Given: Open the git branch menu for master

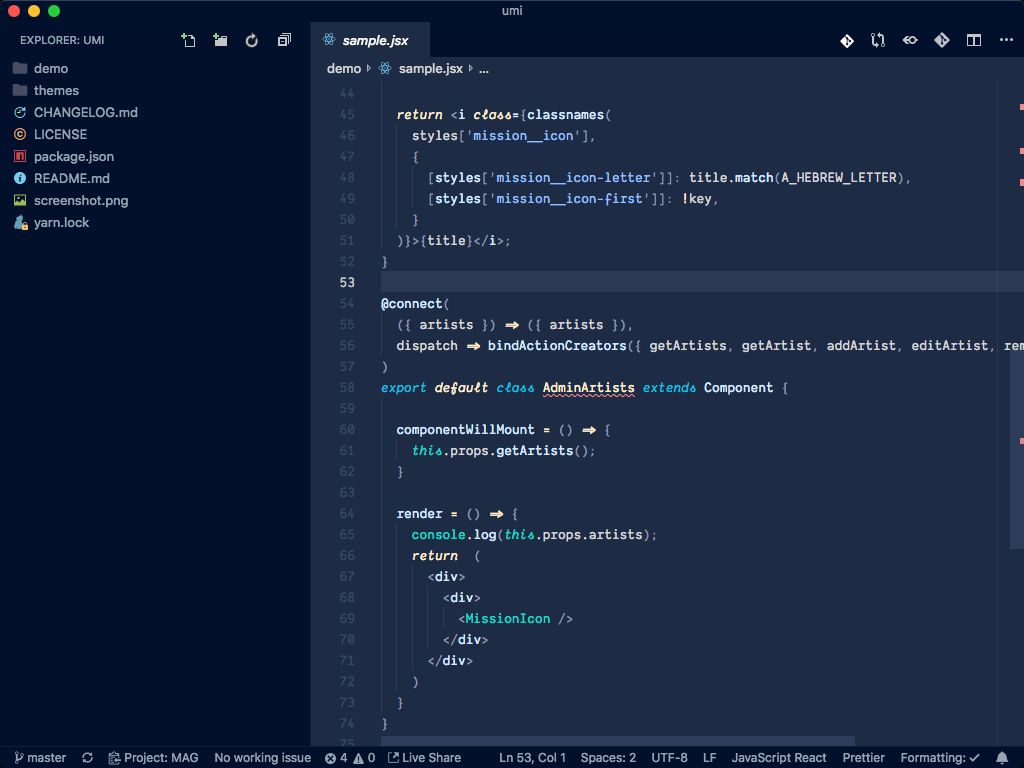Looking at the screenshot, I should [39, 757].
